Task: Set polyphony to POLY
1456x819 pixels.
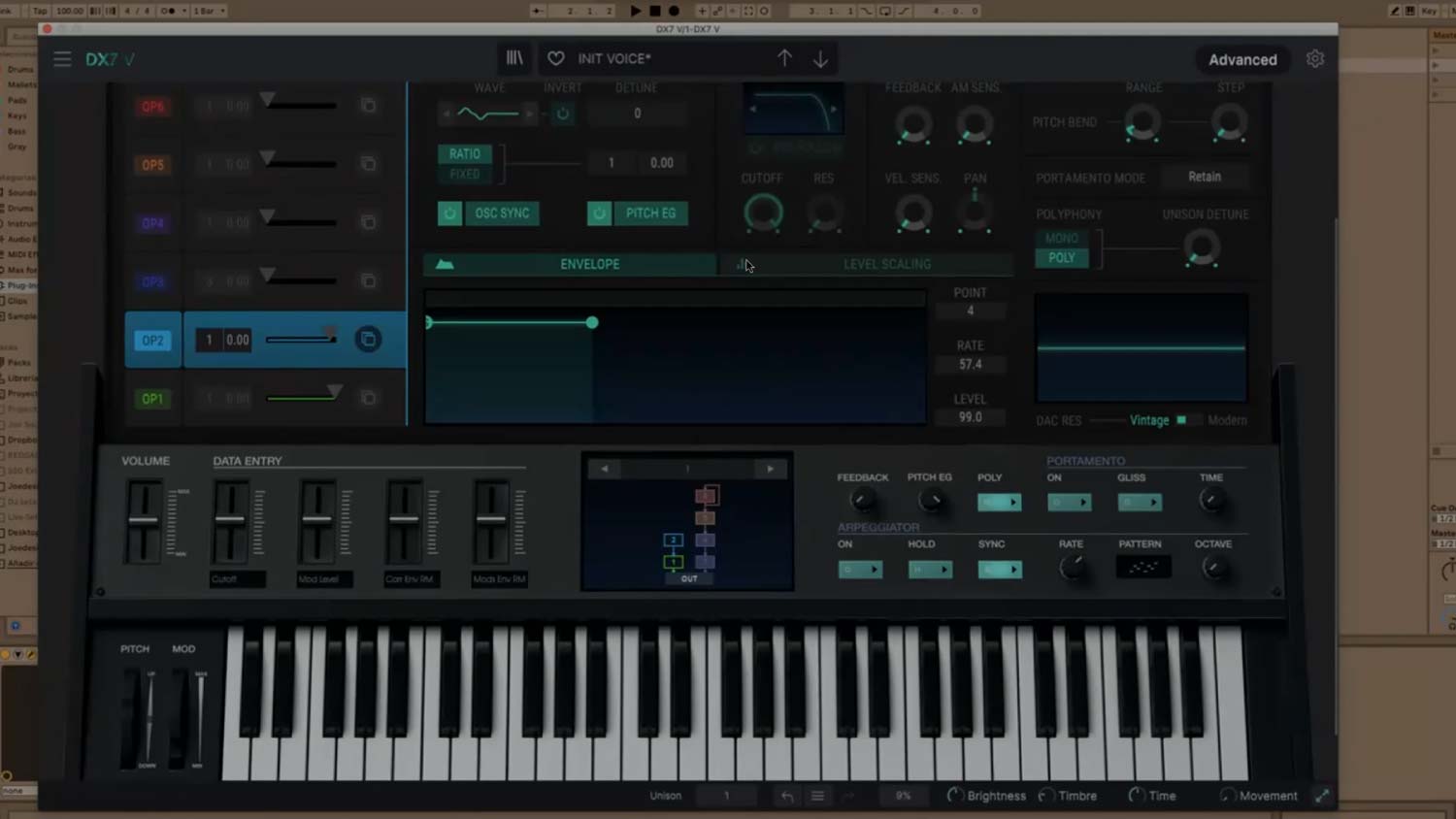Action: point(1061,258)
